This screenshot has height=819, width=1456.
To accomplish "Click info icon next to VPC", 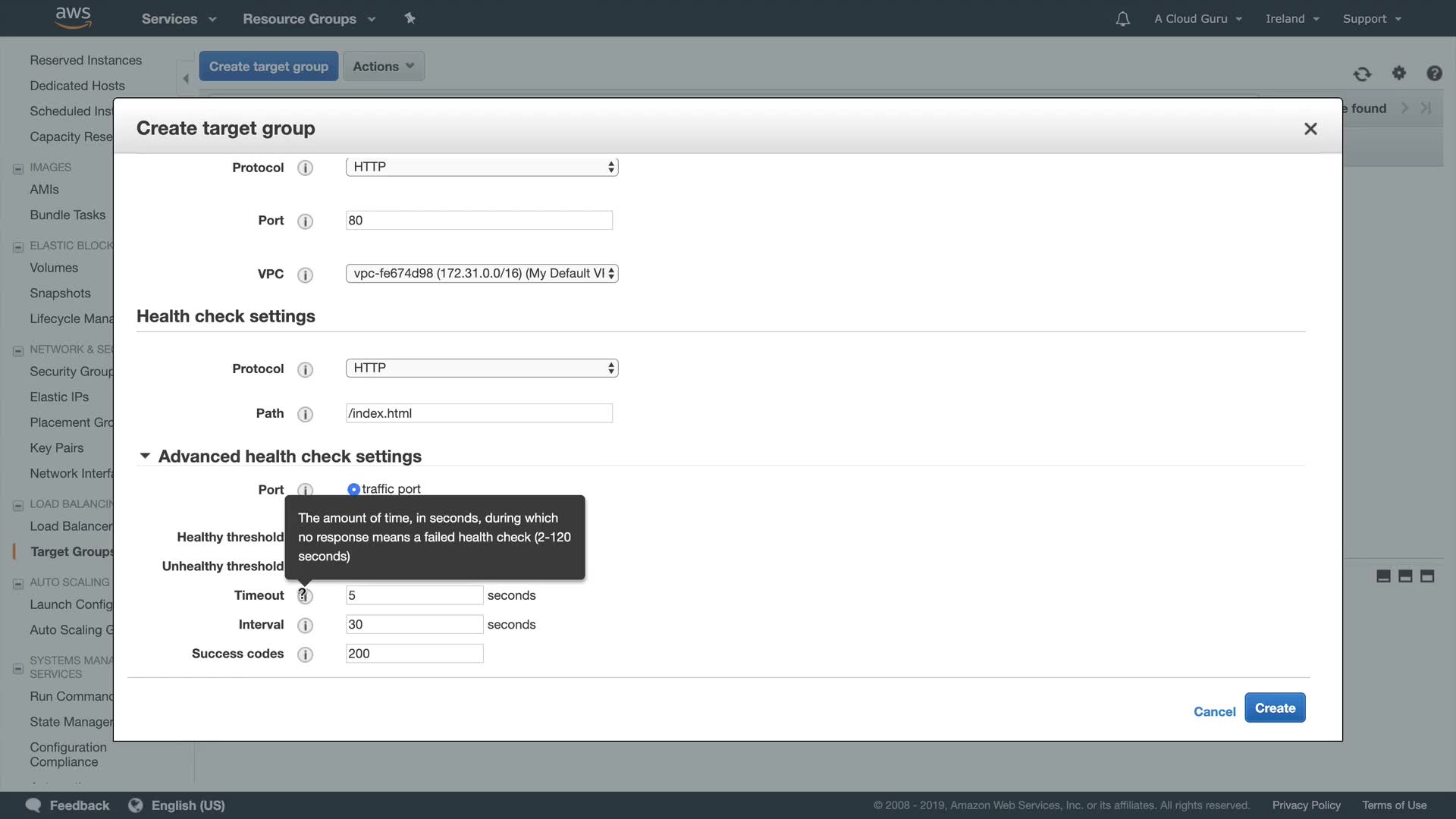I will pyautogui.click(x=305, y=275).
